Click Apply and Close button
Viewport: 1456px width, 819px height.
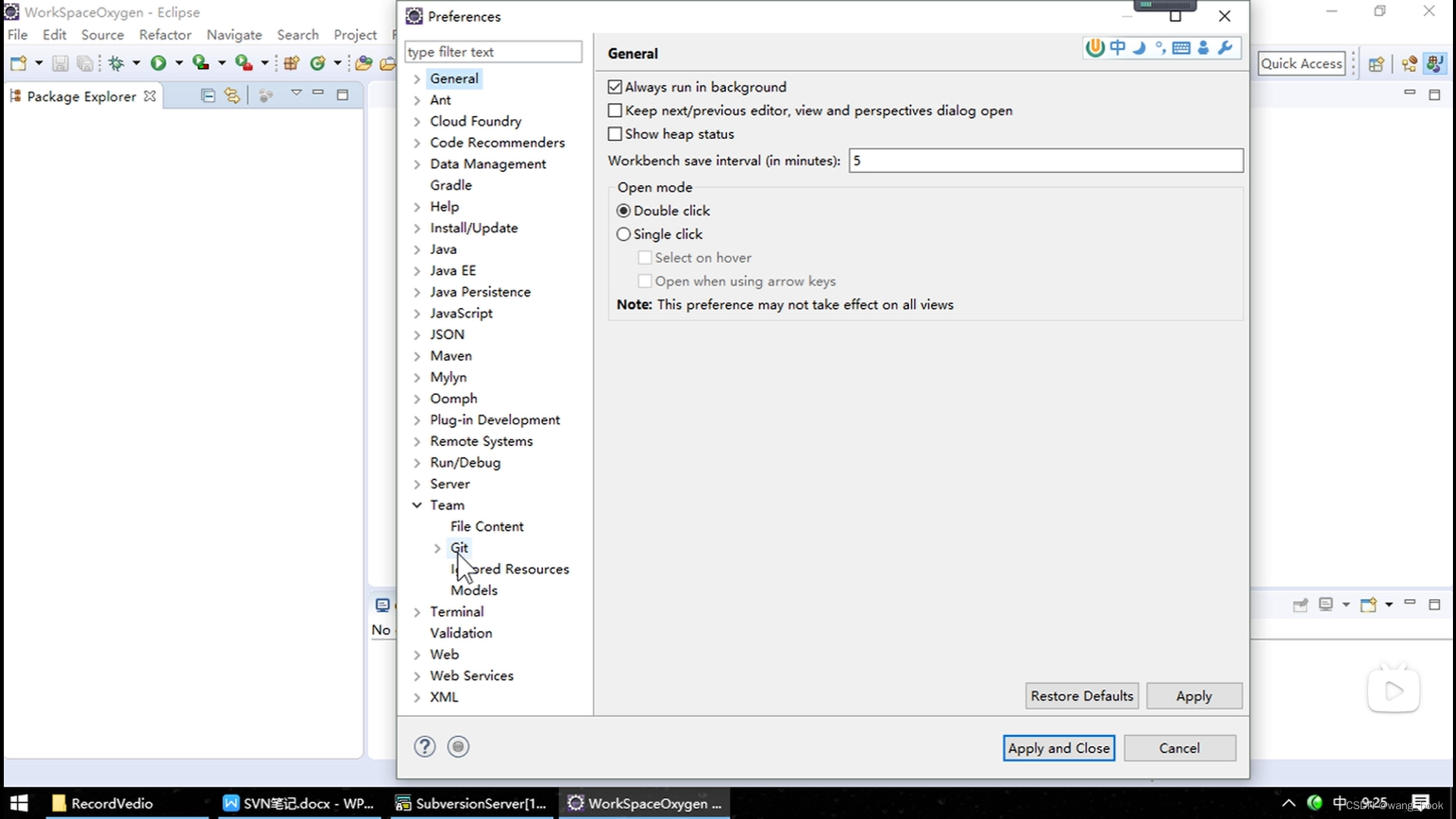[x=1059, y=748]
